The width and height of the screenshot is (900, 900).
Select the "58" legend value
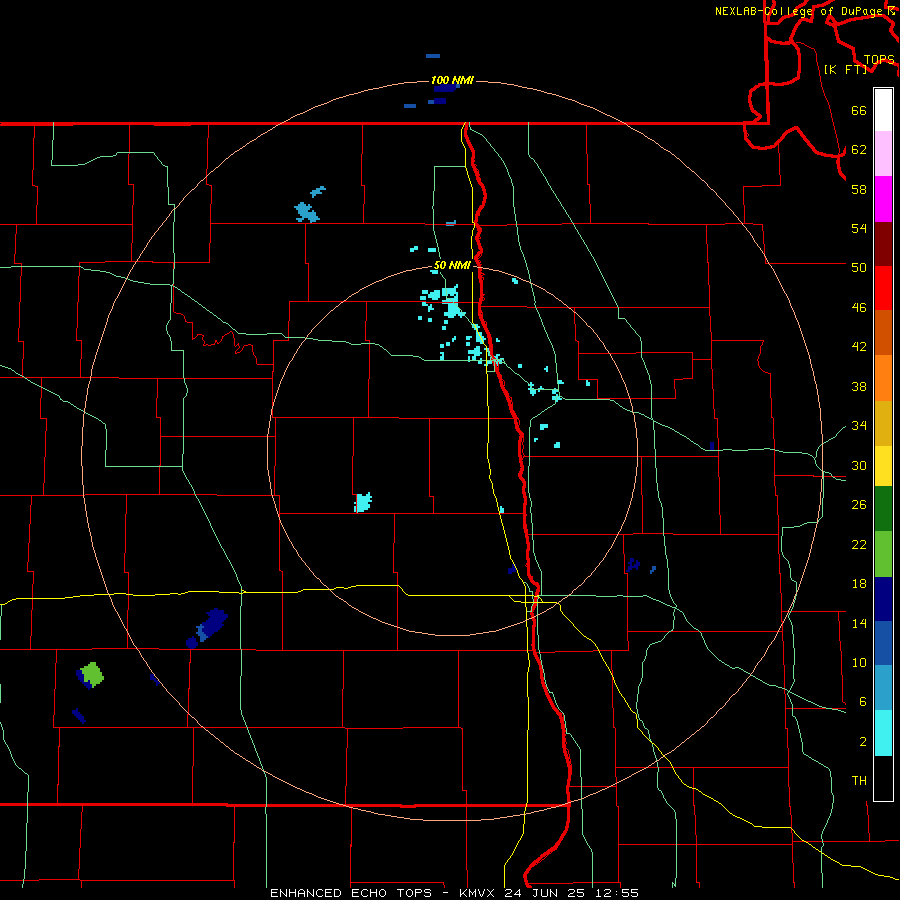(x=859, y=189)
